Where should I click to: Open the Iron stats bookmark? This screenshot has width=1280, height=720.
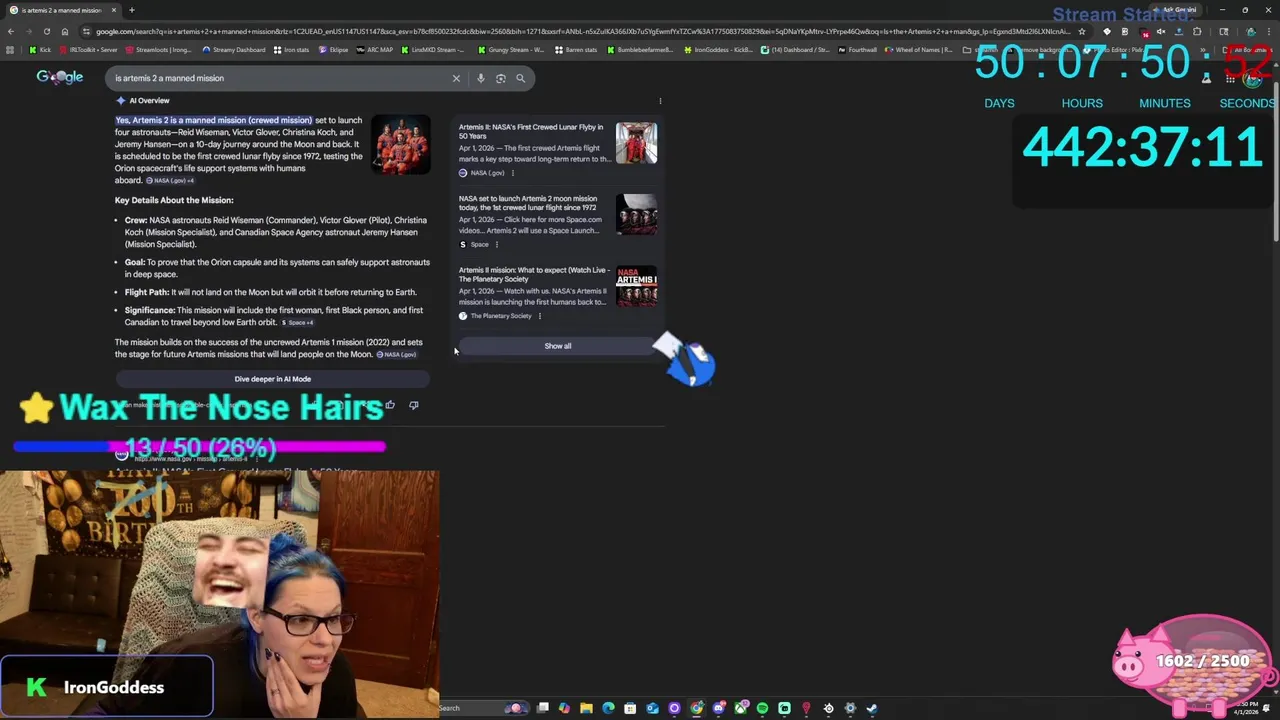click(x=291, y=49)
